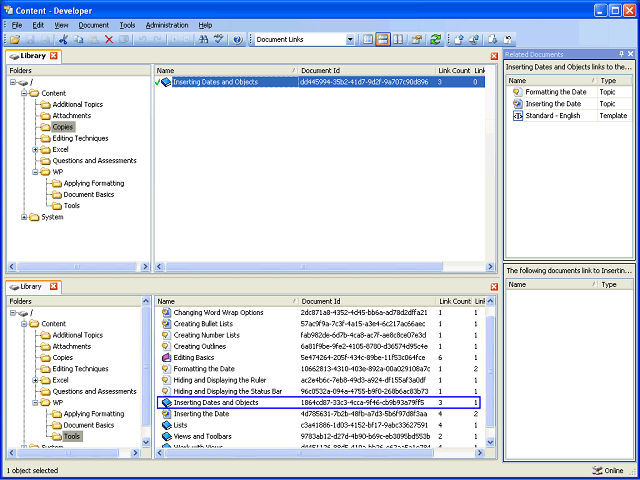Click scroll down arrow of lower document list
Image resolution: width=640 pixels, height=480 pixels.
[x=491, y=442]
